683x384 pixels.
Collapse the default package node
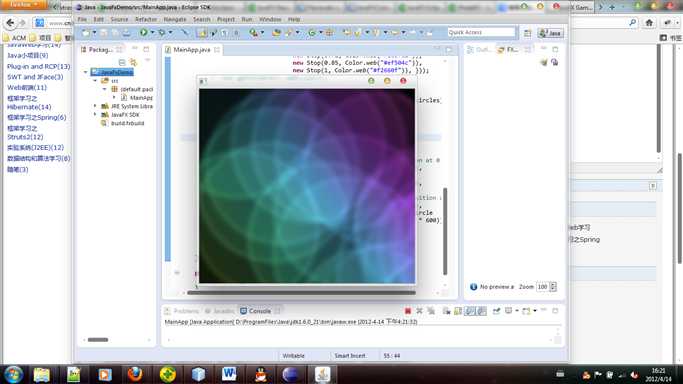(105, 89)
